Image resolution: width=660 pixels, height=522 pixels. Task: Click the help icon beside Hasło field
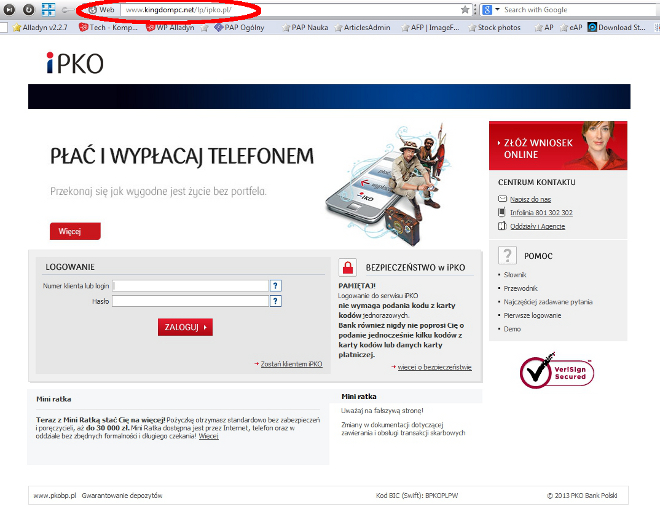point(275,301)
